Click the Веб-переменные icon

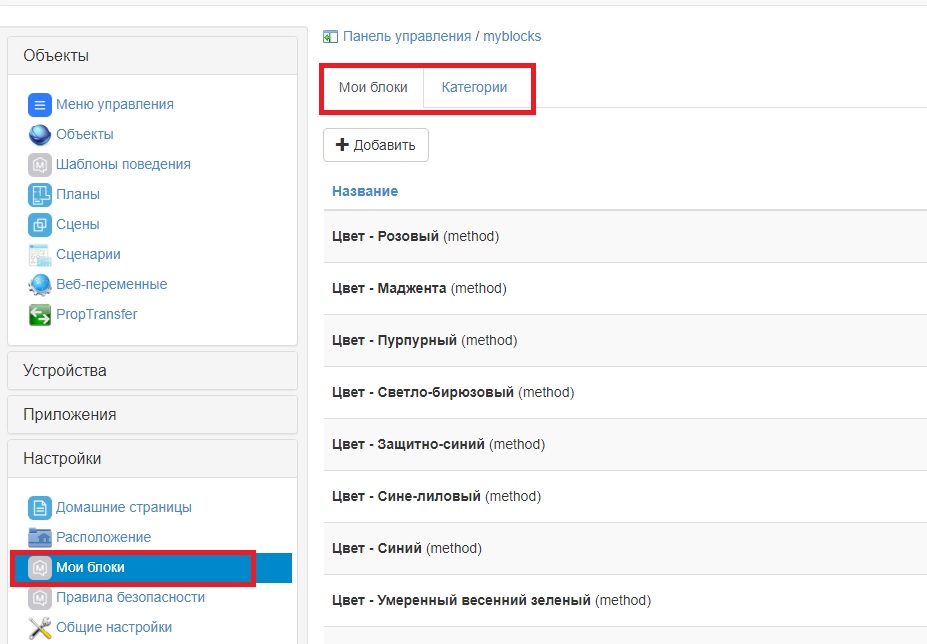click(40, 284)
